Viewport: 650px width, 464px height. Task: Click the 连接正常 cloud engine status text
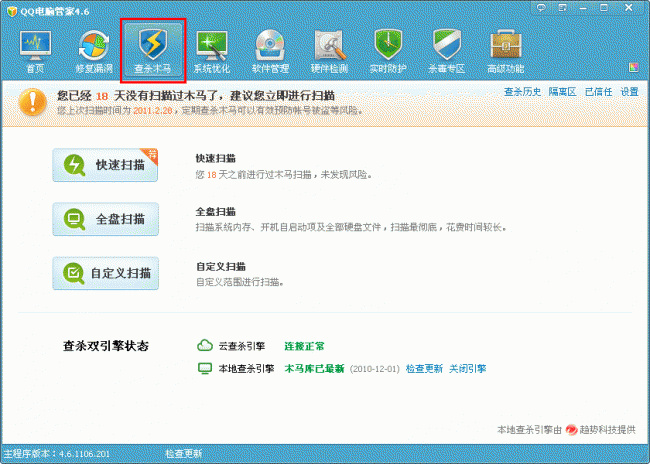pyautogui.click(x=304, y=346)
